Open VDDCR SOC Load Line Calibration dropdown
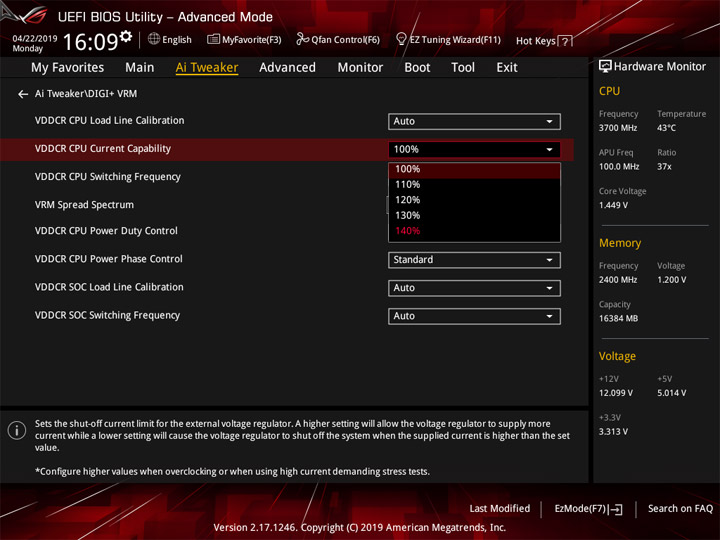 click(474, 288)
